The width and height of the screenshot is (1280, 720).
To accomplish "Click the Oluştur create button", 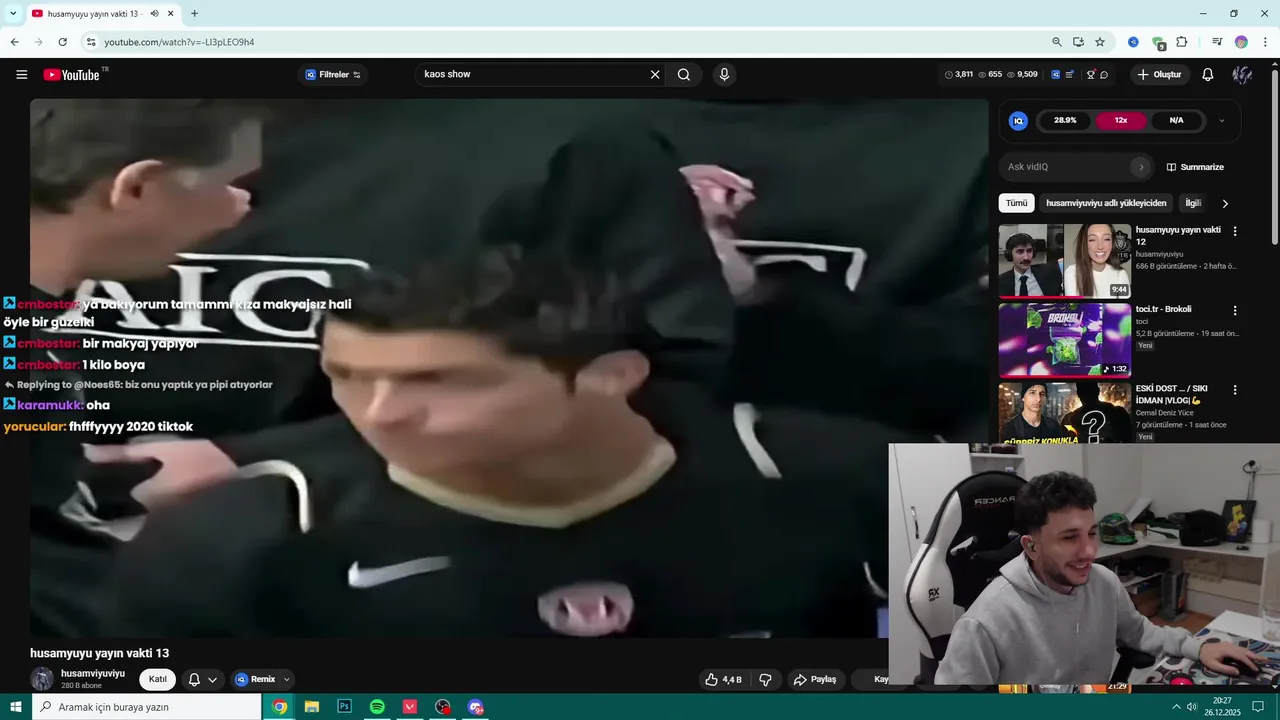I will tap(1159, 75).
